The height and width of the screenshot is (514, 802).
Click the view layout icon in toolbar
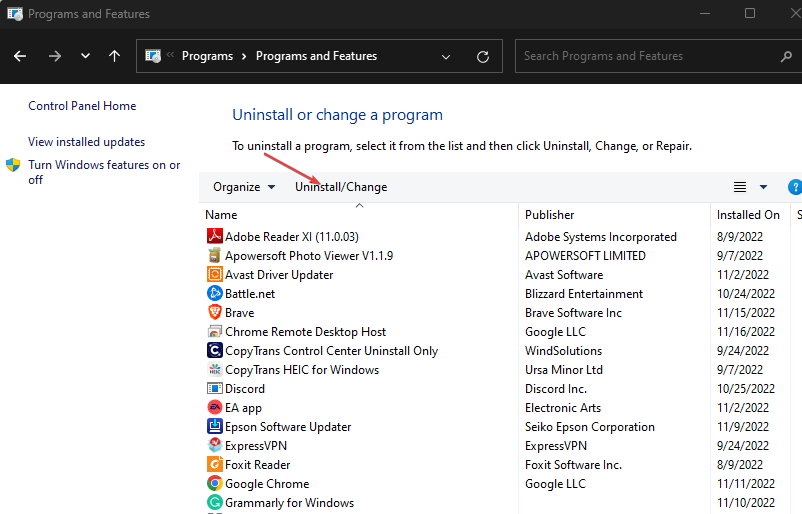coord(740,187)
